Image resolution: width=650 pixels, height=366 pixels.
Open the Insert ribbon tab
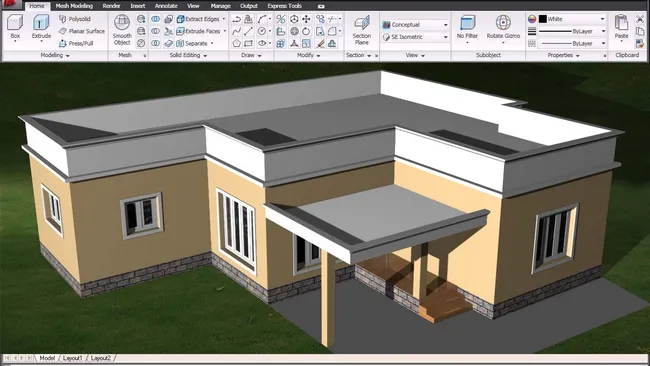138,6
